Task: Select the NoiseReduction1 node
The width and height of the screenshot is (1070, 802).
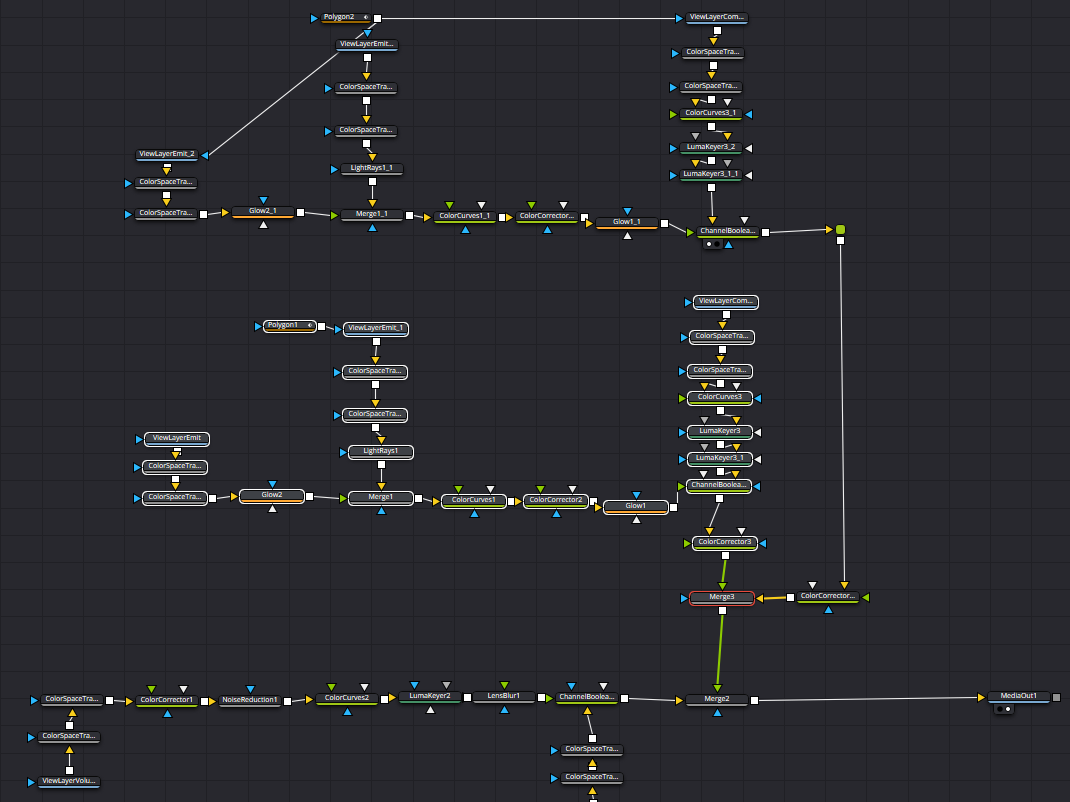Action: [250, 701]
